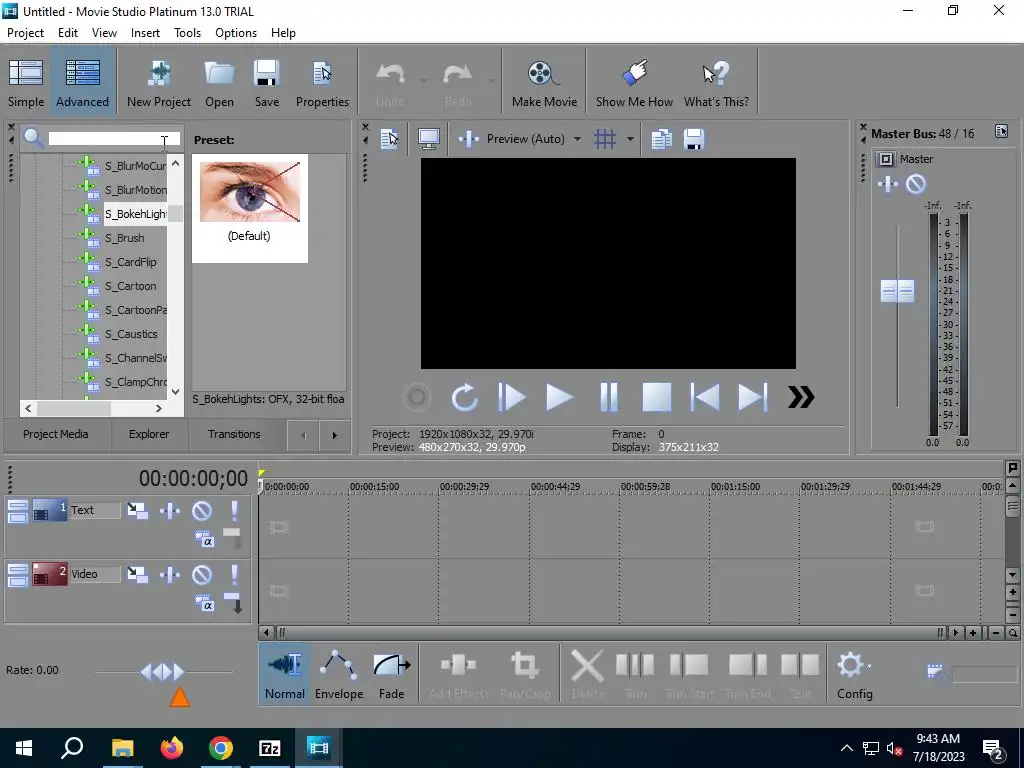Switch to Simple mode
This screenshot has height=768, width=1024.
coord(26,82)
